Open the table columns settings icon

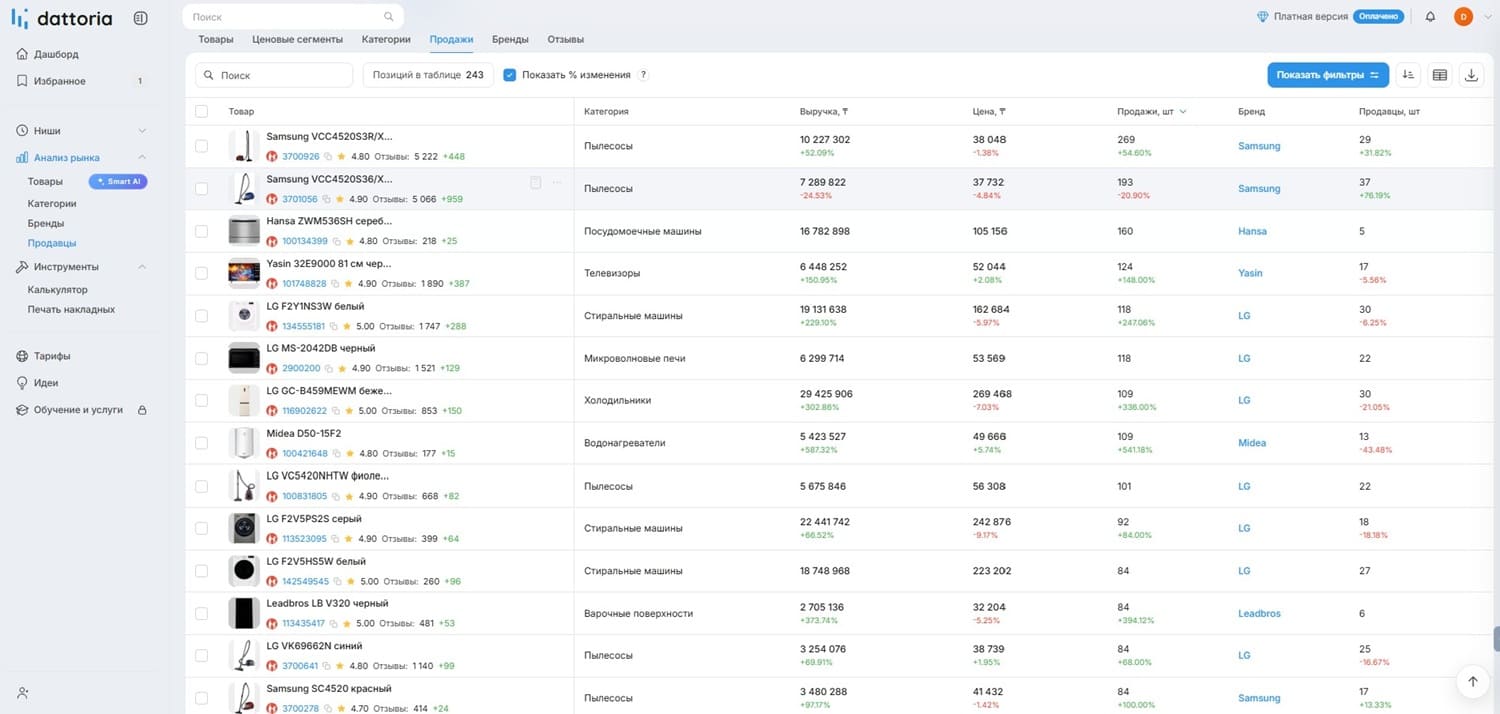pos(1439,75)
